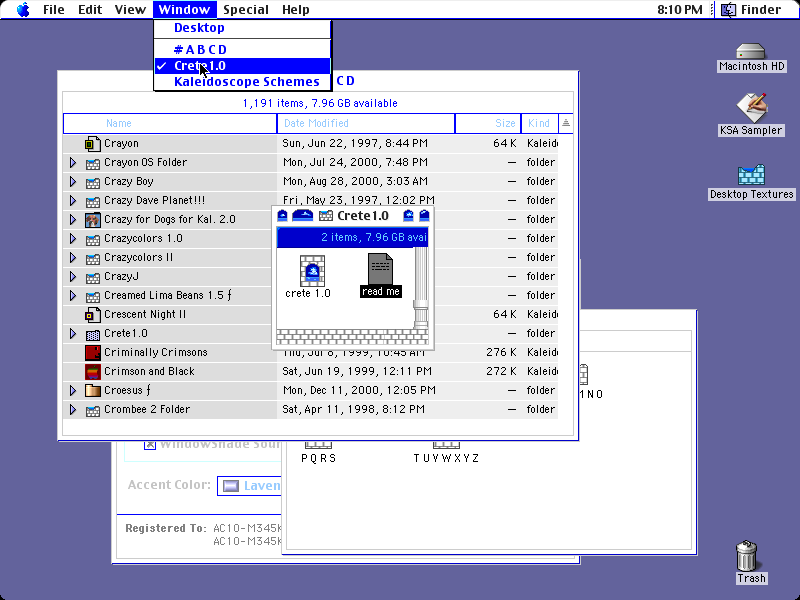
Task: Click the Crete1.0 window's column-styled vertical scrollbar
Action: (421, 288)
